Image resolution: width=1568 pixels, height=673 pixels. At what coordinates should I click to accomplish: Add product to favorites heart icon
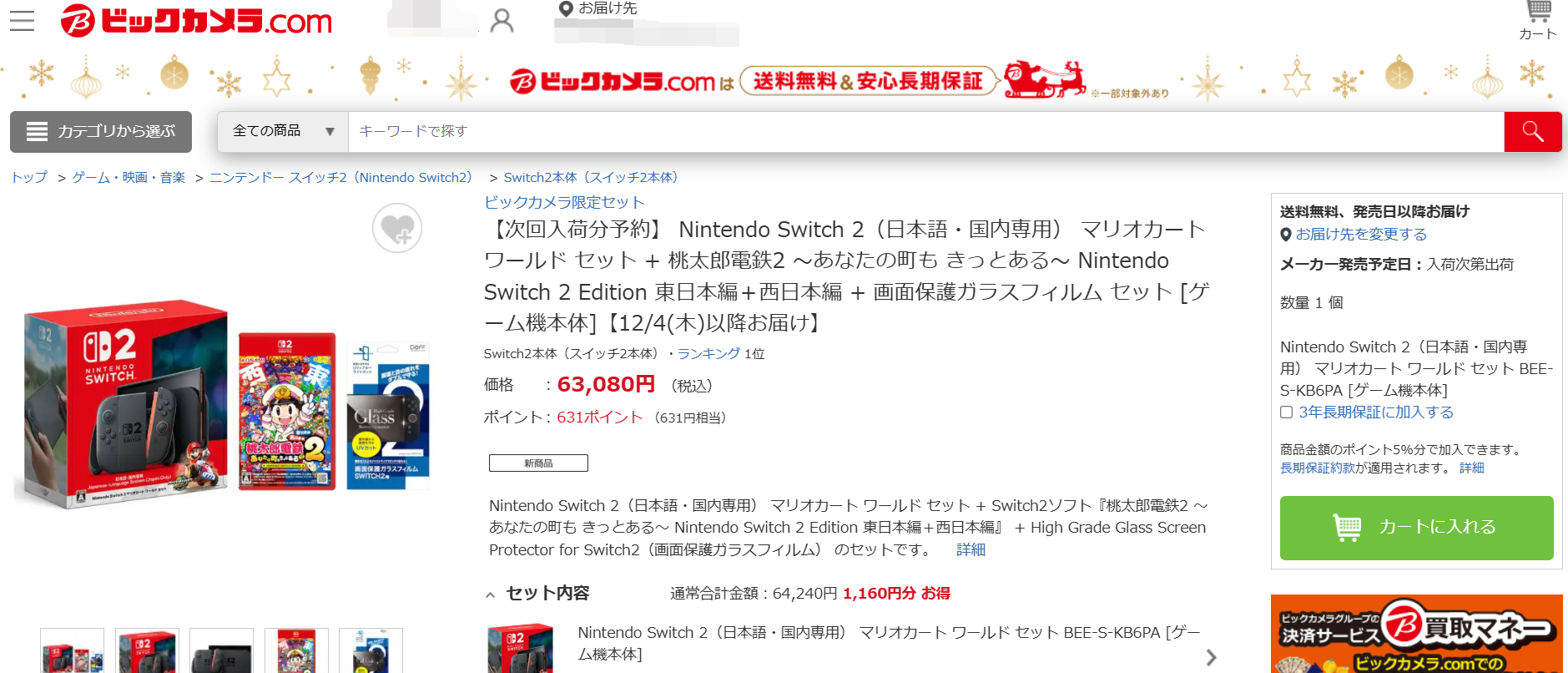tap(397, 228)
